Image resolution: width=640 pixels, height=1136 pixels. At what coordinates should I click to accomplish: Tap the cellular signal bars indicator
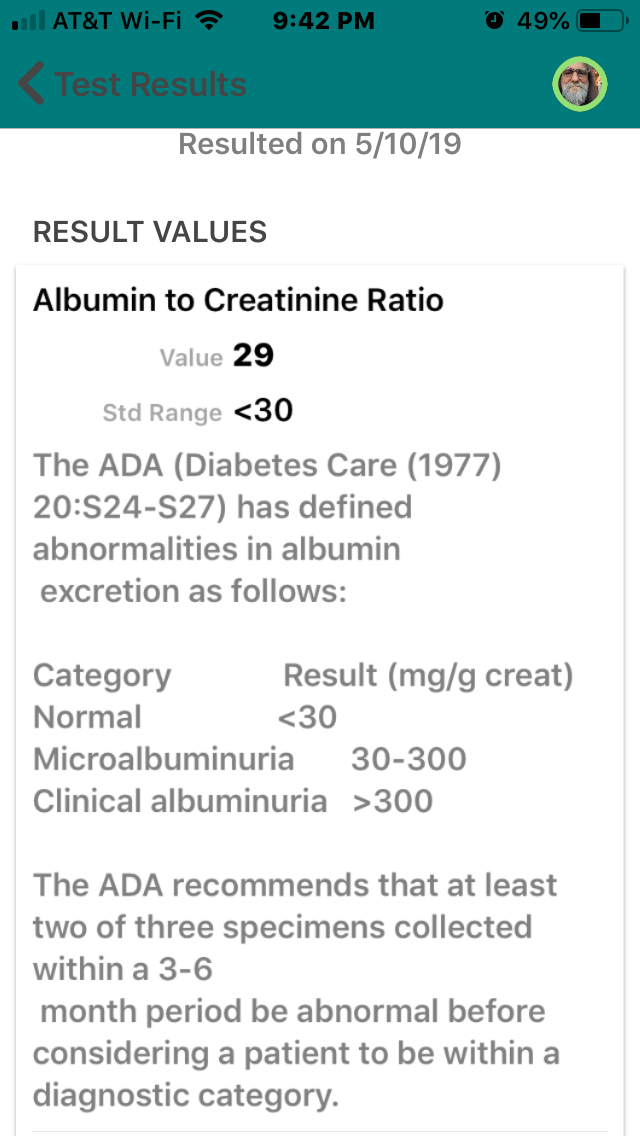[x=28, y=21]
